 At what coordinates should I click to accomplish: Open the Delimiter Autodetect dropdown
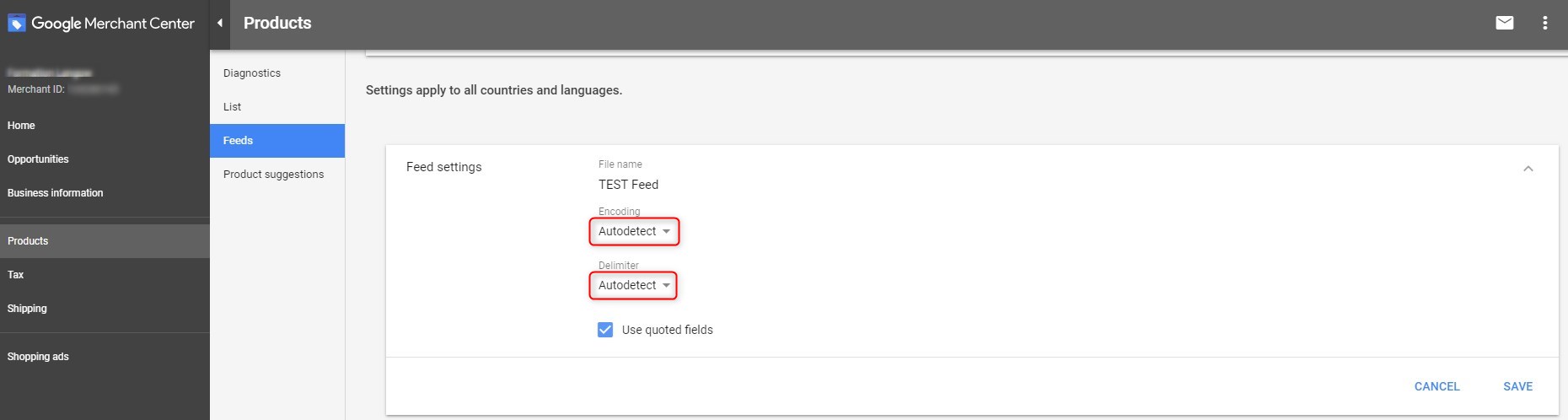pyautogui.click(x=634, y=285)
